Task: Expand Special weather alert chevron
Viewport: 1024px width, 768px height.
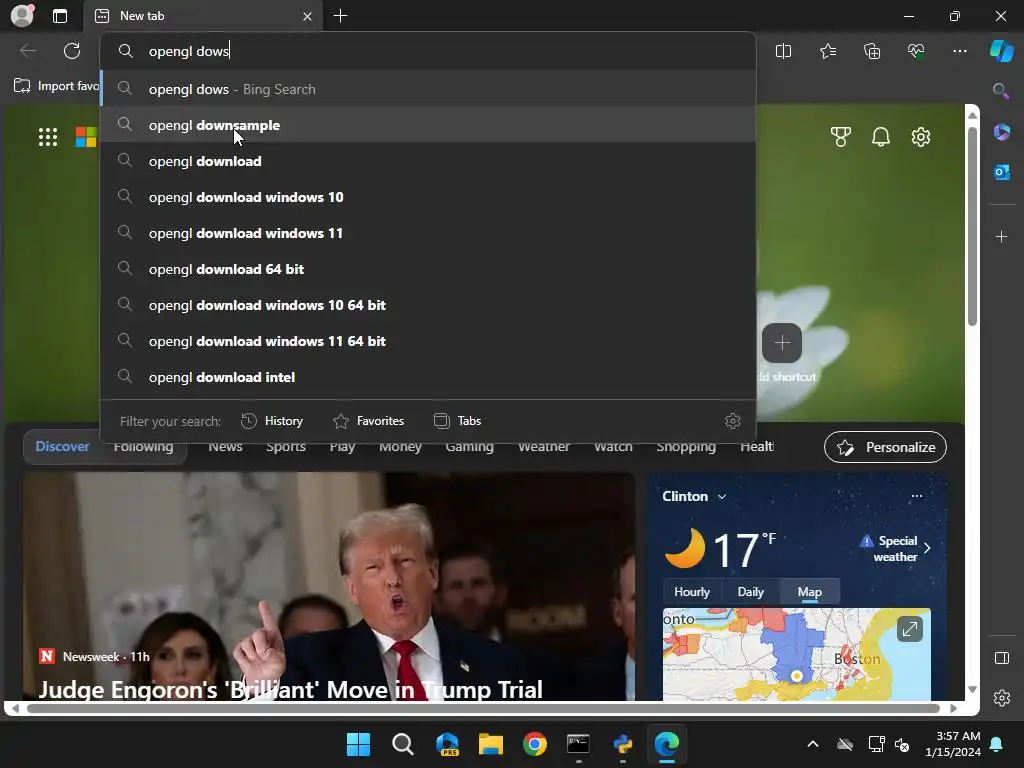Action: [x=927, y=548]
